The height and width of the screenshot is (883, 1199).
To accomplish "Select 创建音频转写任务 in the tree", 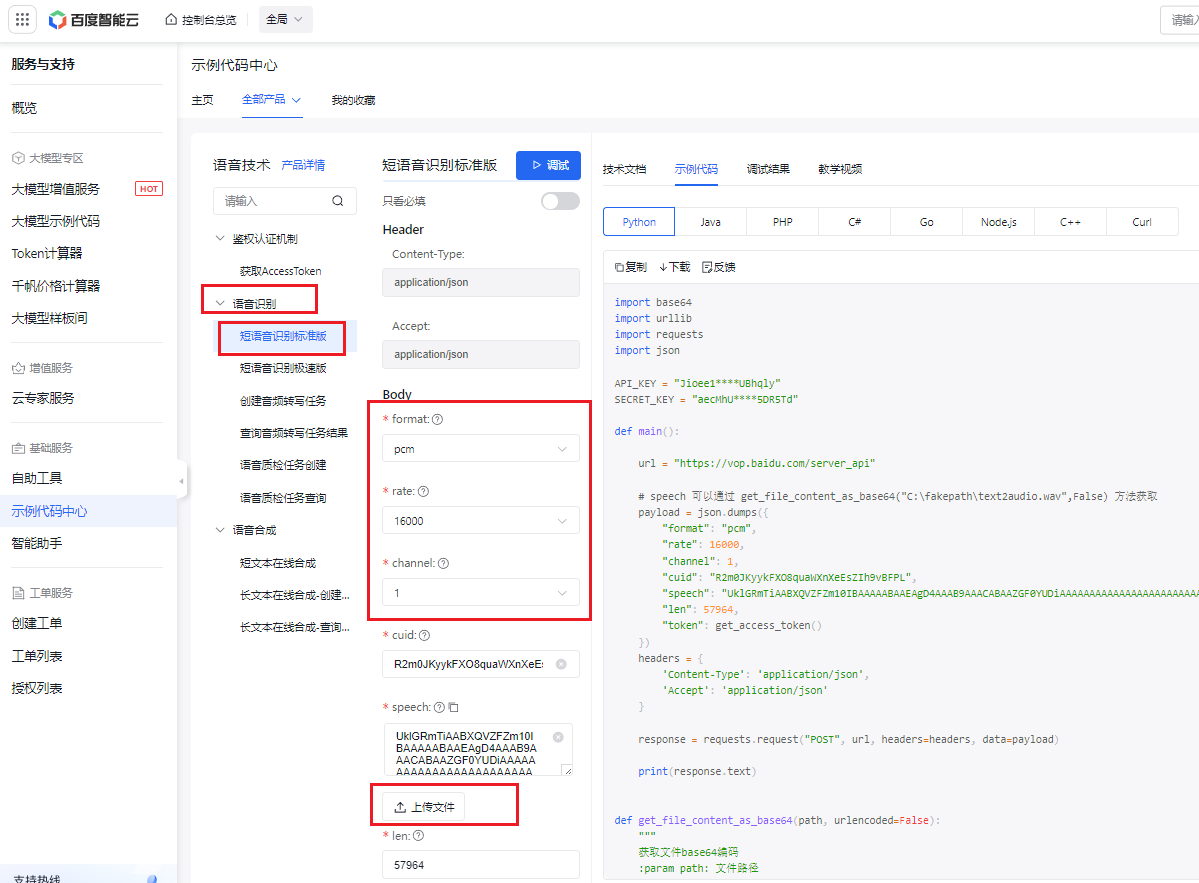I will 283,401.
